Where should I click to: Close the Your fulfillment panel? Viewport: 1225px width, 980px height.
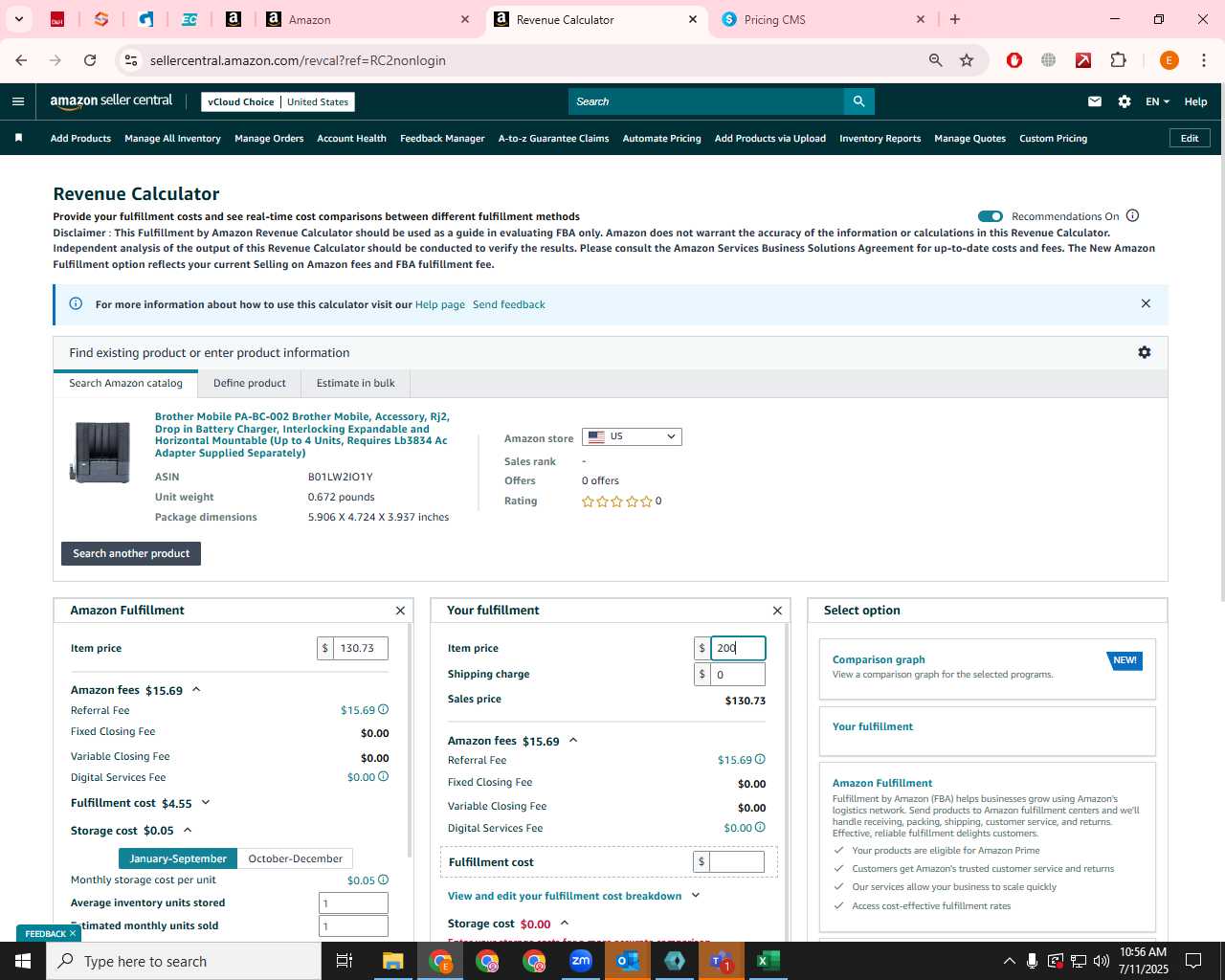777,611
